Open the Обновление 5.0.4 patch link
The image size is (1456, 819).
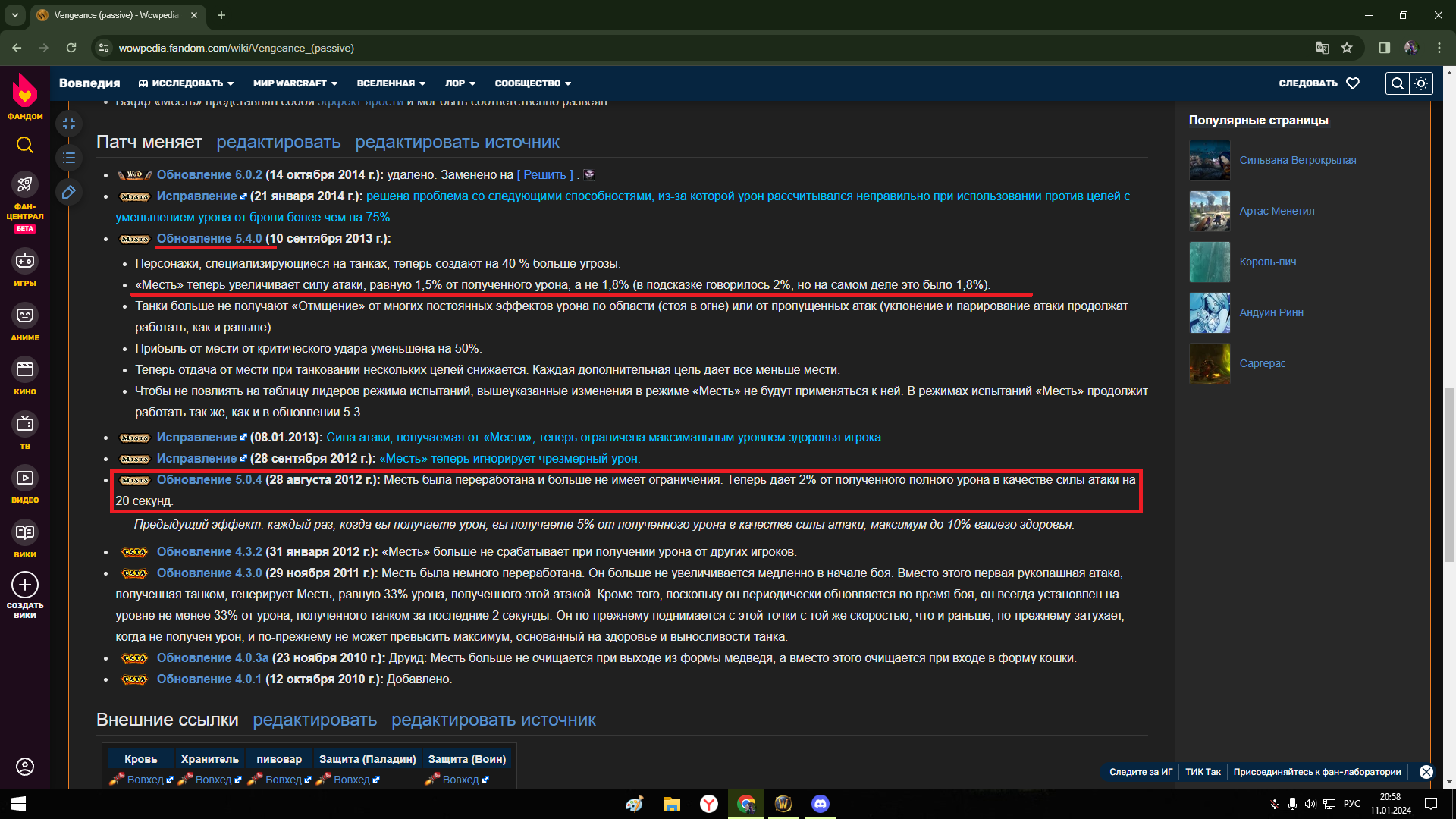(209, 480)
